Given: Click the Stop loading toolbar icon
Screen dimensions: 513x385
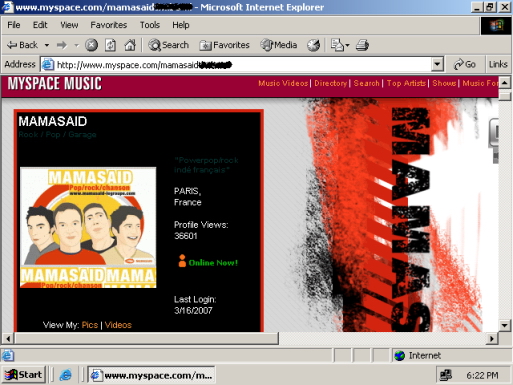Looking at the screenshot, I should pyautogui.click(x=91, y=45).
